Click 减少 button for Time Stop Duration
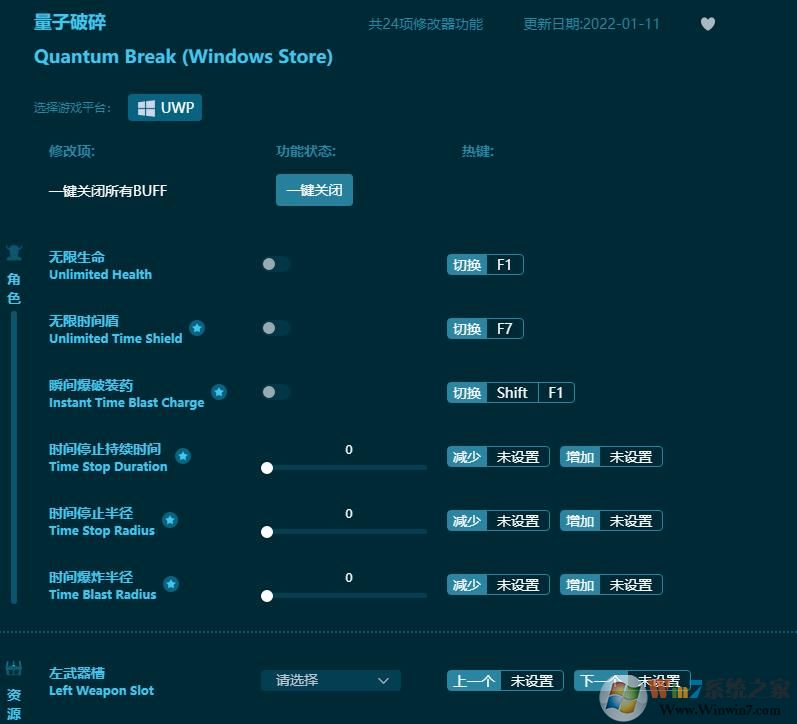Image resolution: width=797 pixels, height=724 pixels. [467, 457]
